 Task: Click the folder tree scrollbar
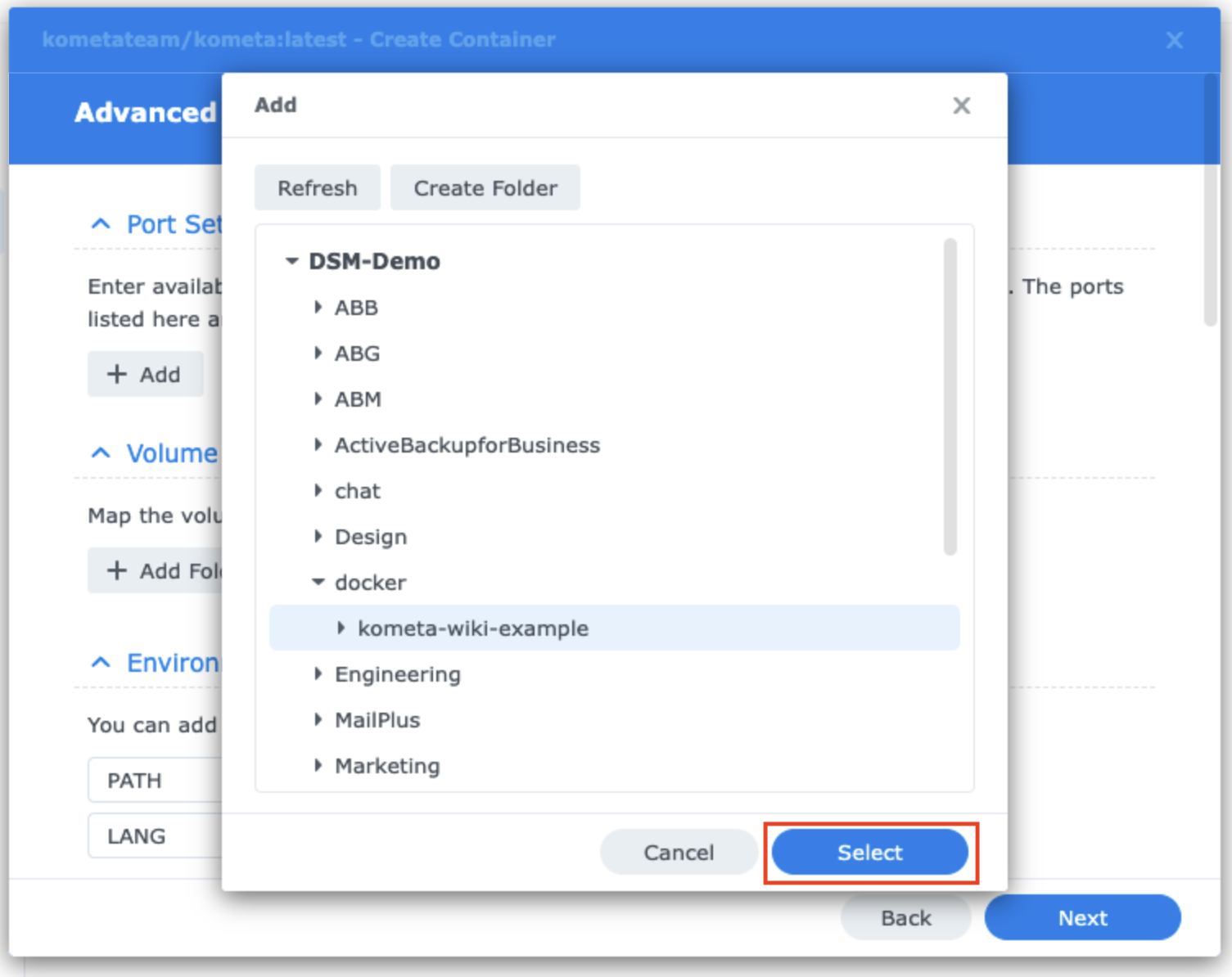(x=950, y=397)
